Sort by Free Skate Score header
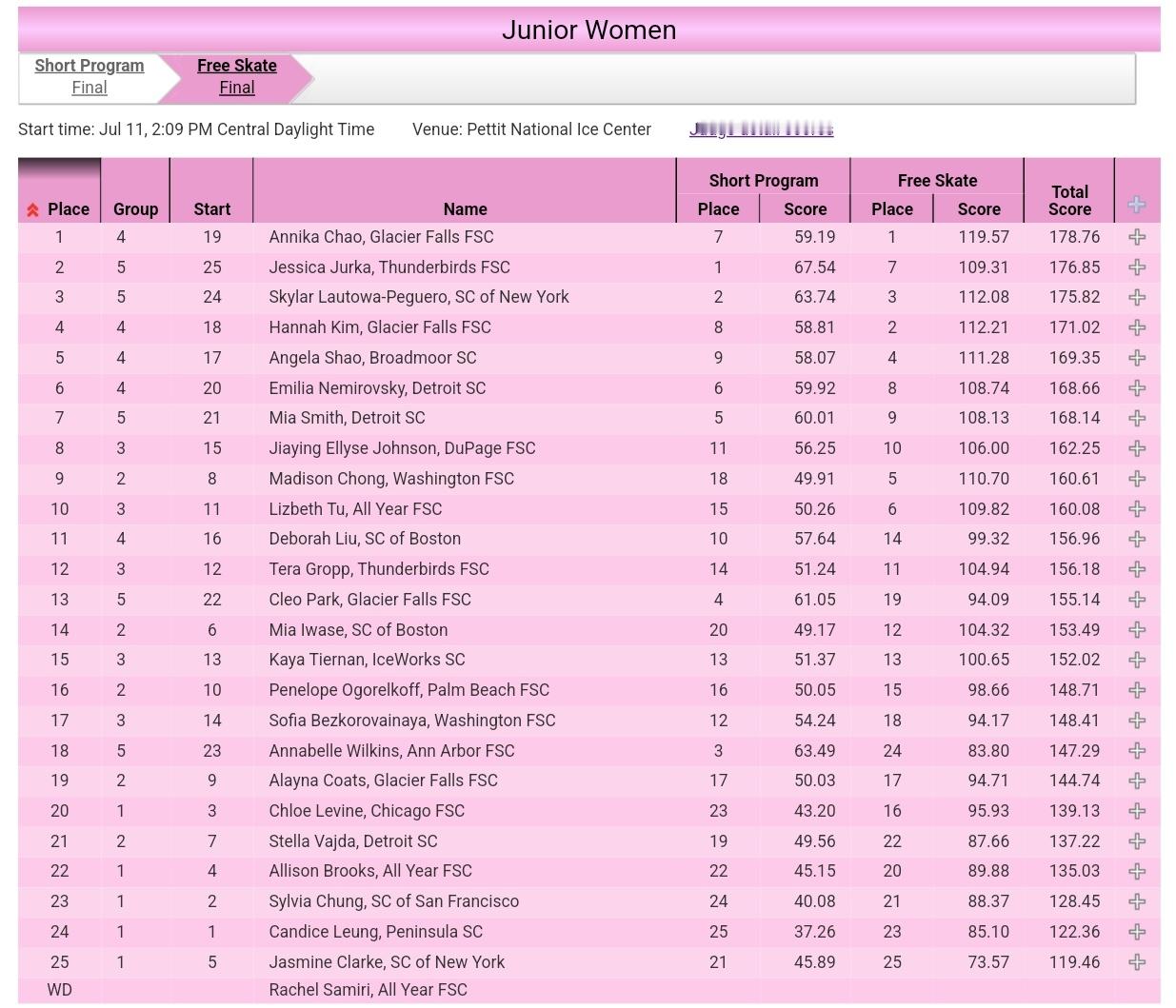The width and height of the screenshot is (1176, 1008). pos(980,209)
